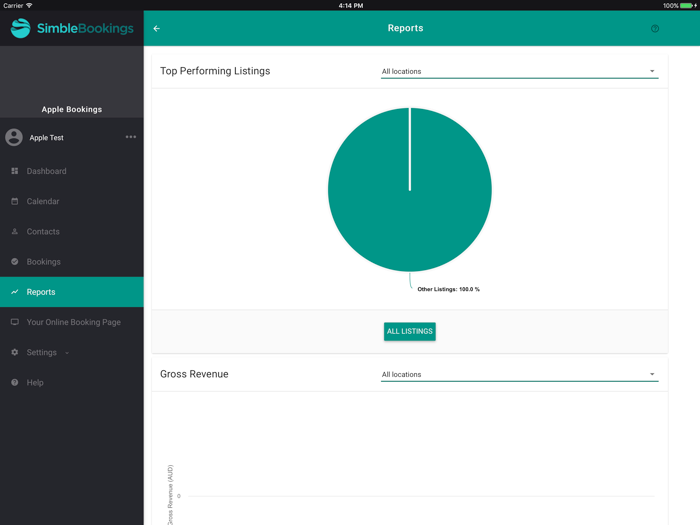700x525 pixels.
Task: Click the 4:14 PM clock in status bar
Action: point(350,6)
